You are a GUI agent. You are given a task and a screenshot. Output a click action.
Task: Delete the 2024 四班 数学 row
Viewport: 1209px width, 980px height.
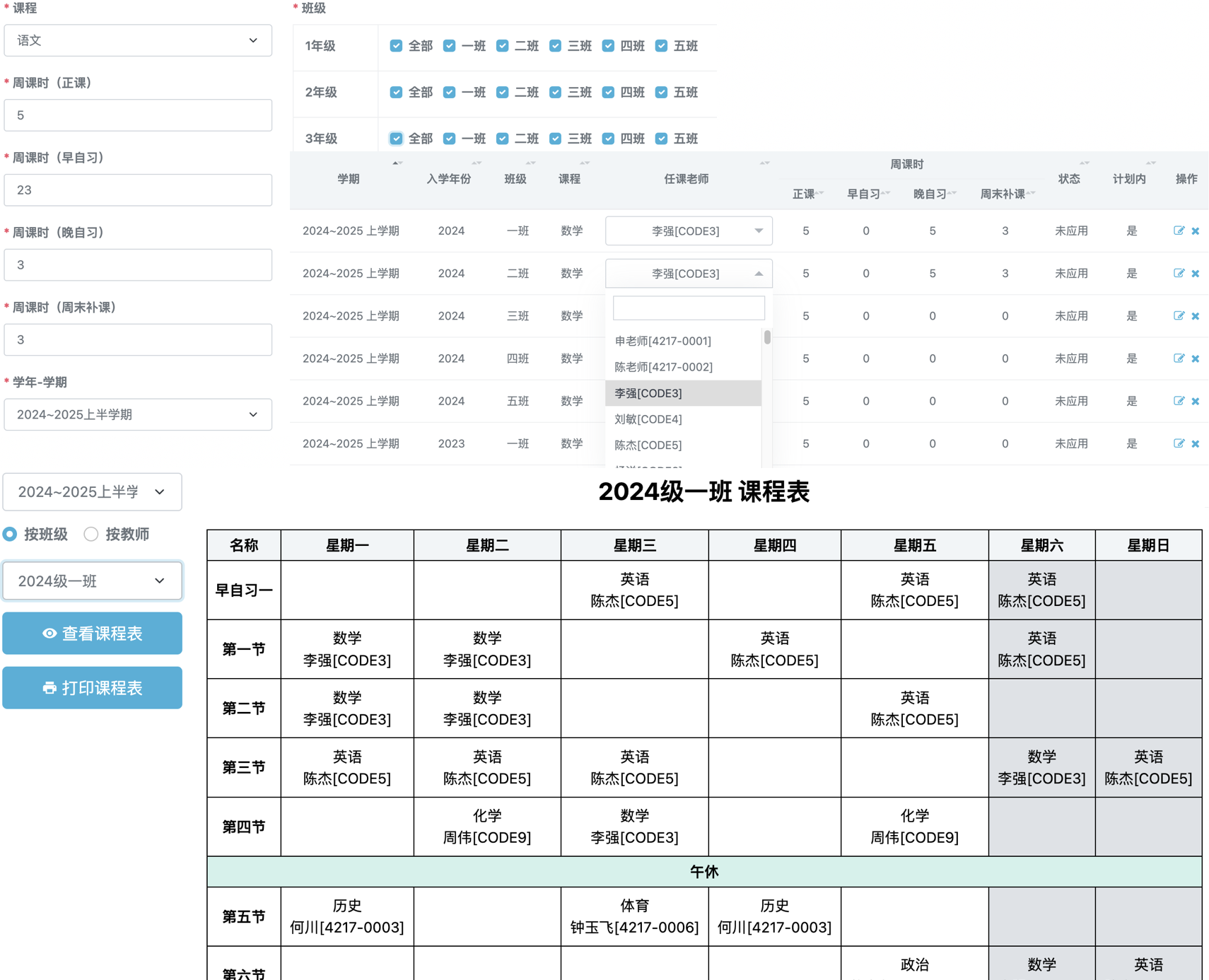[x=1195, y=358]
